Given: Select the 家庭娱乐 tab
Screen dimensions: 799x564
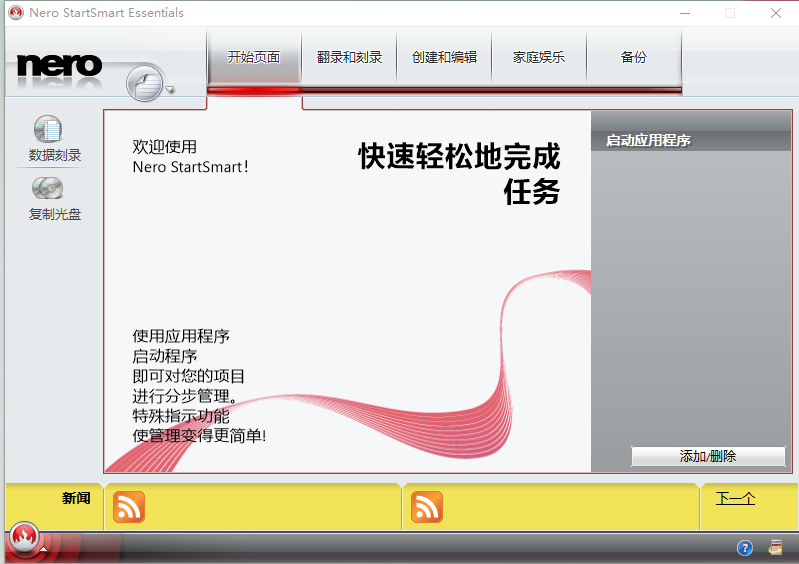Looking at the screenshot, I should 539,57.
